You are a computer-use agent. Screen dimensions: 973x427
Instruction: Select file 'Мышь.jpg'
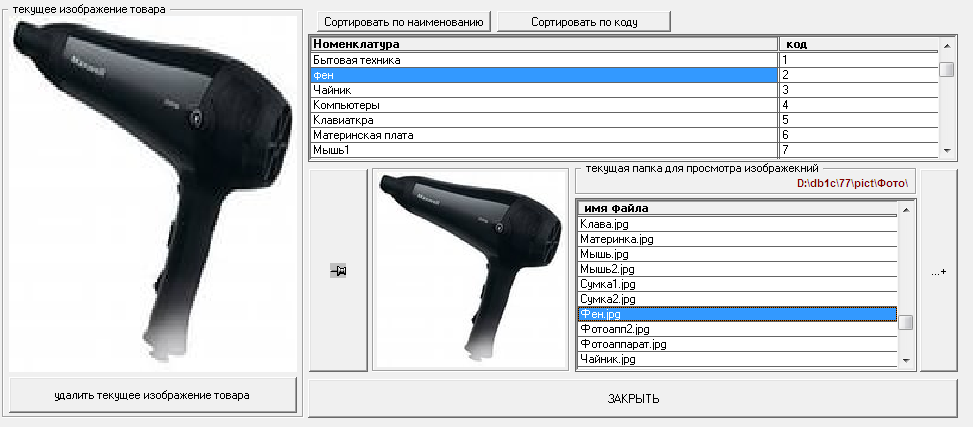(x=737, y=254)
